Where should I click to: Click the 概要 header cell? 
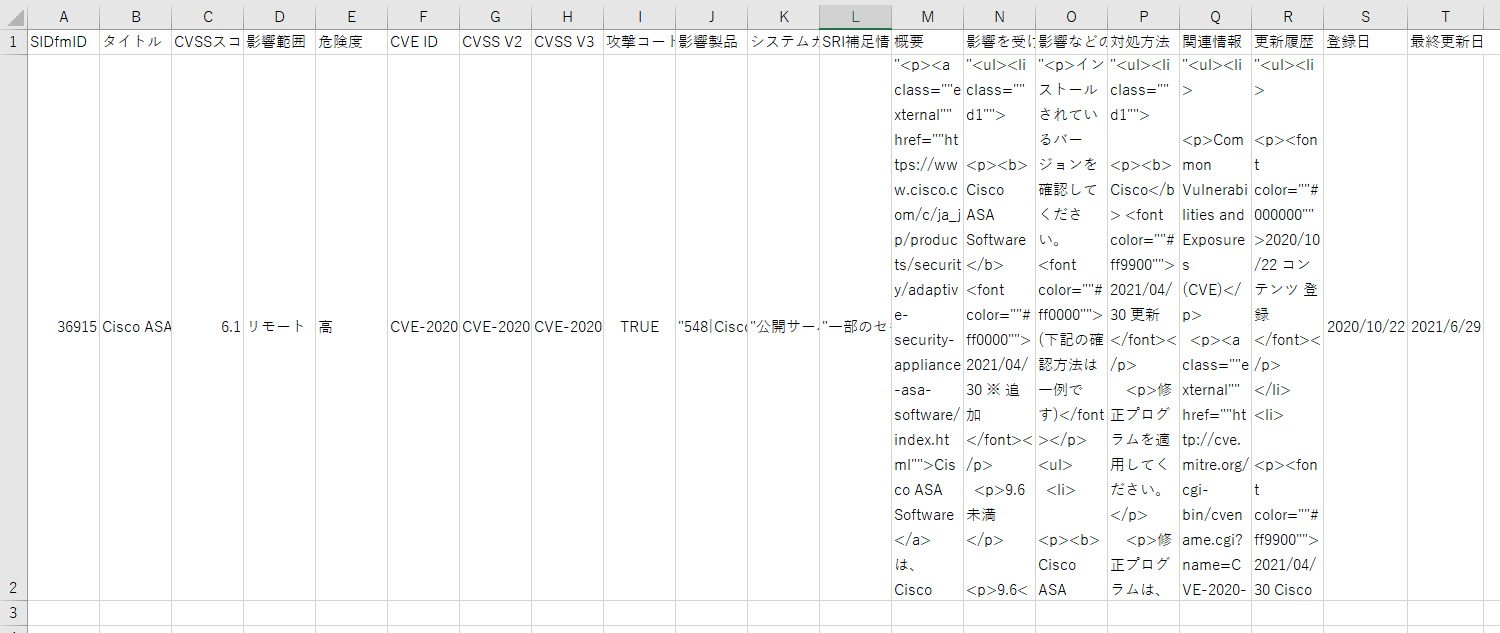(928, 42)
